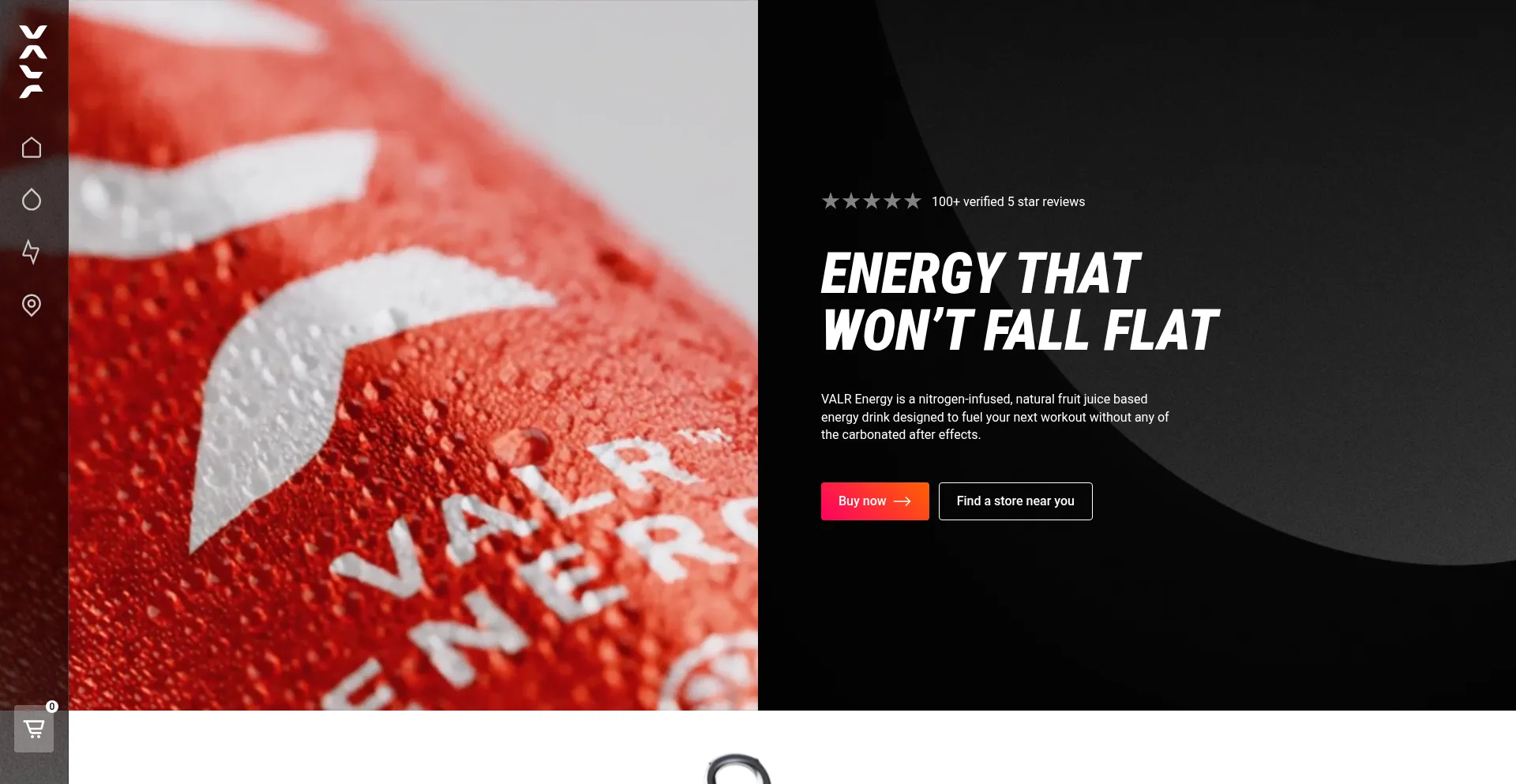1516x784 pixels.
Task: Click the first star in the rating
Action: (x=831, y=201)
